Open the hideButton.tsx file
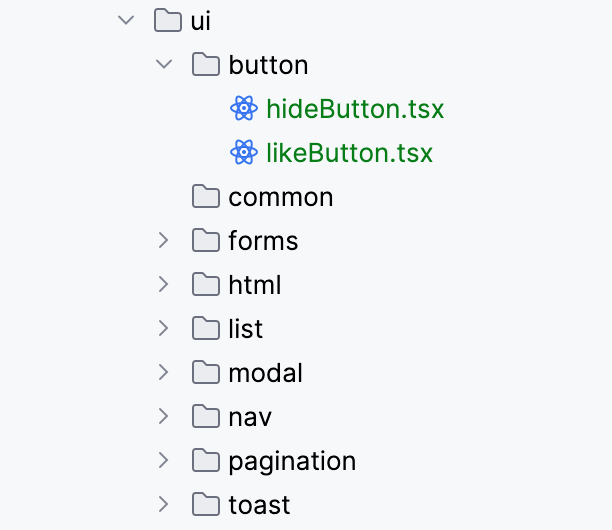Image resolution: width=612 pixels, height=530 pixels. point(355,109)
